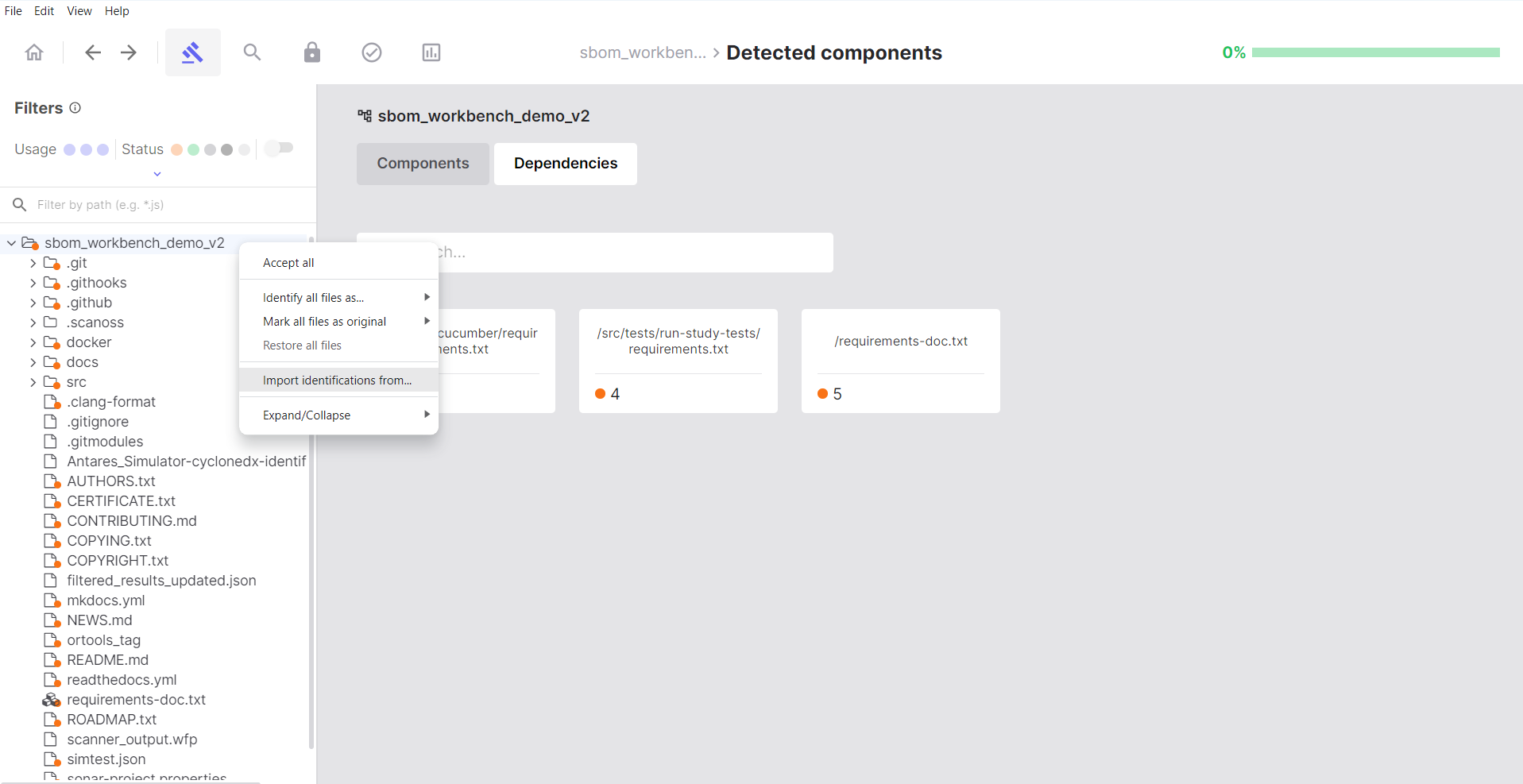
Task: Choose Import identifications from...
Action: [x=338, y=380]
